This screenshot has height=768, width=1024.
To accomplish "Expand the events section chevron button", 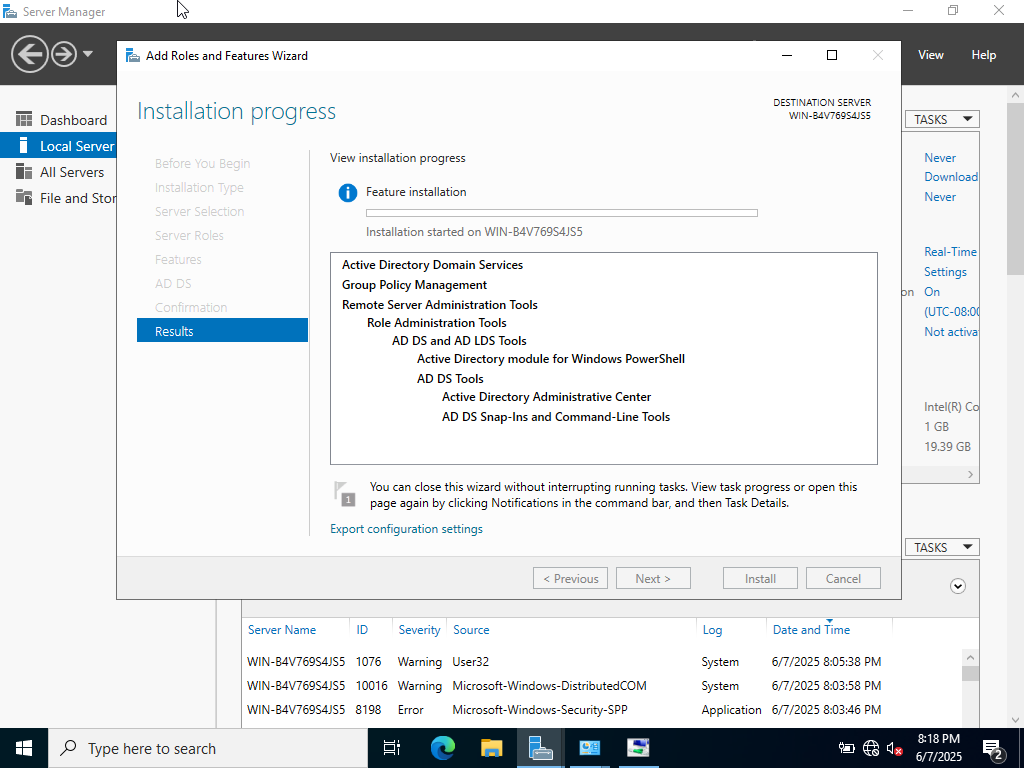I will coord(958,586).
